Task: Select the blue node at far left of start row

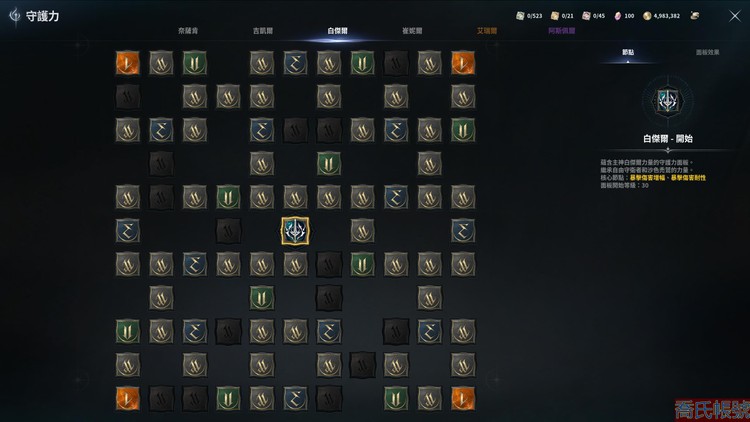Action: point(128,231)
